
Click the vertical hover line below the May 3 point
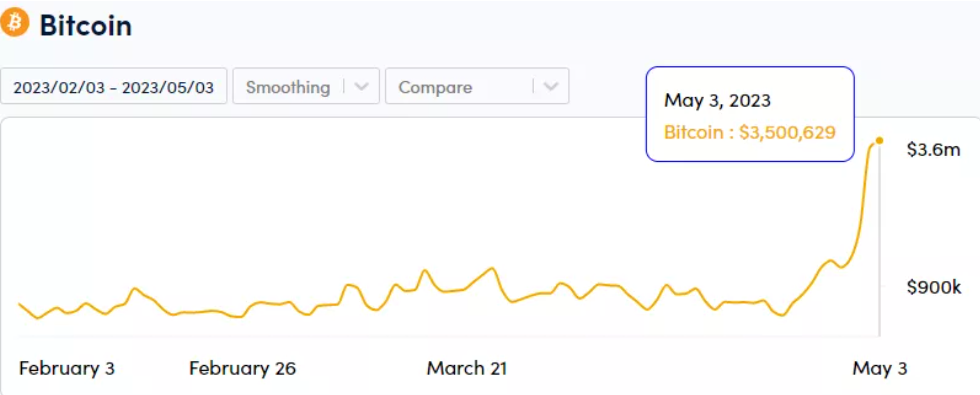pyautogui.click(x=879, y=241)
